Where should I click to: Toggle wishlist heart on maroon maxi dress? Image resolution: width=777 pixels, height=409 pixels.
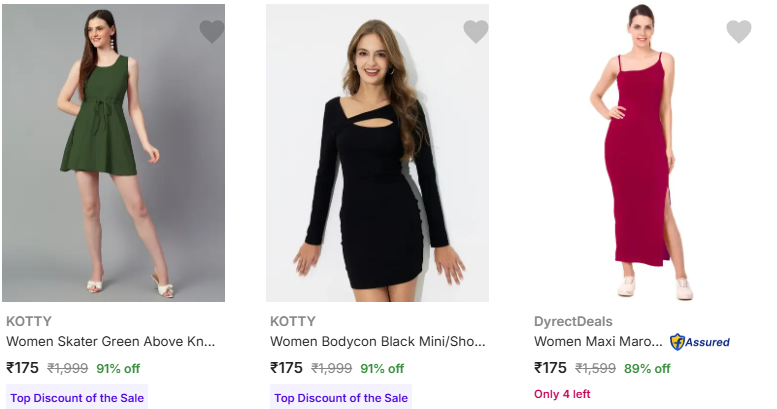pos(738,32)
